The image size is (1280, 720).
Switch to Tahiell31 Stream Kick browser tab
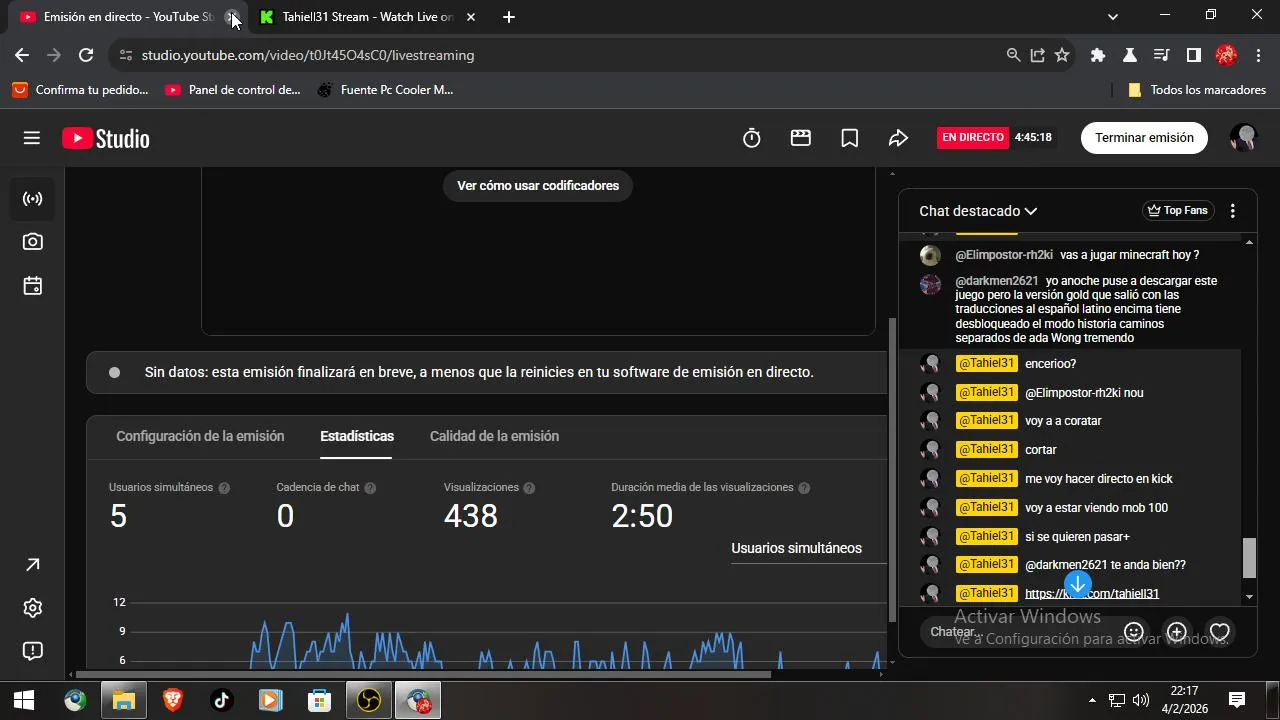367,17
